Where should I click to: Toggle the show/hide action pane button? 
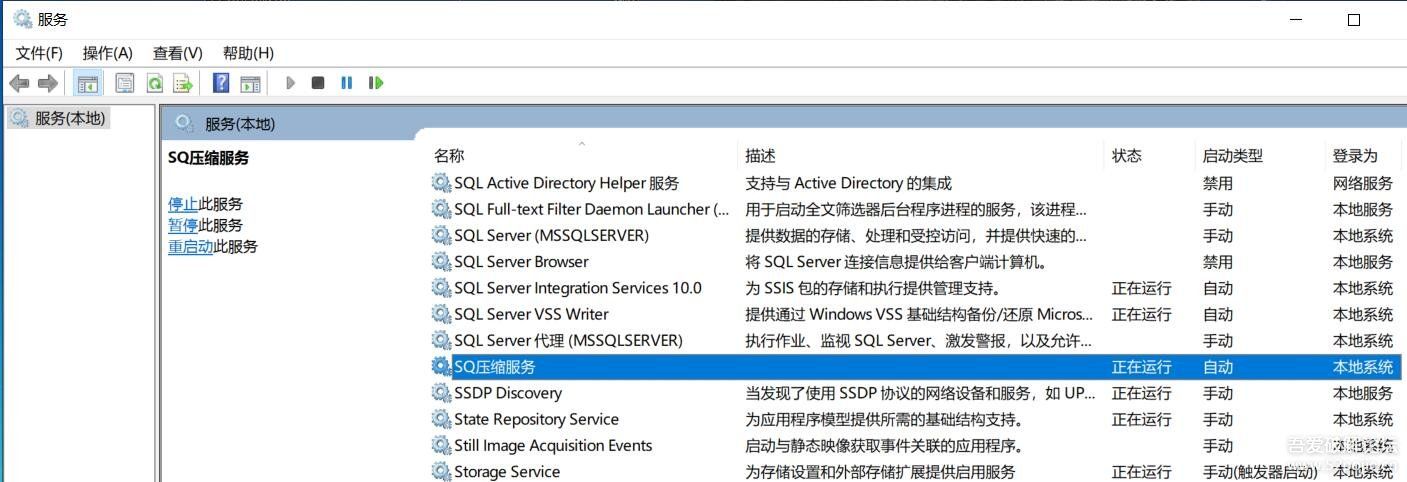250,83
